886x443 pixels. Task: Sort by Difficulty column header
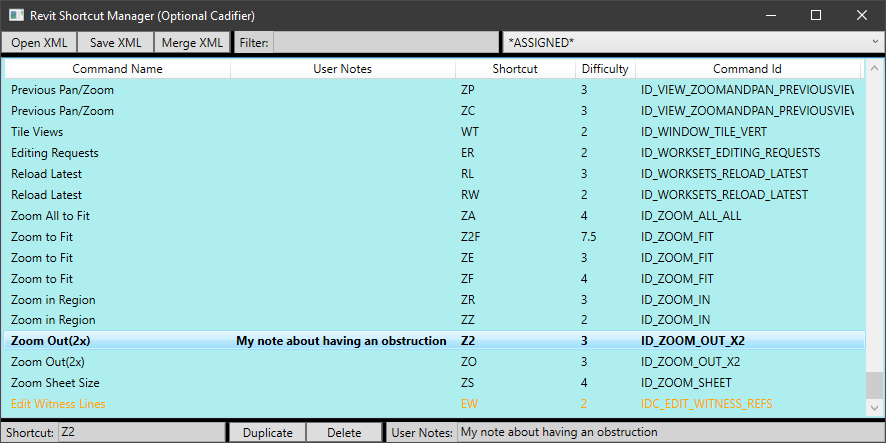[605, 69]
